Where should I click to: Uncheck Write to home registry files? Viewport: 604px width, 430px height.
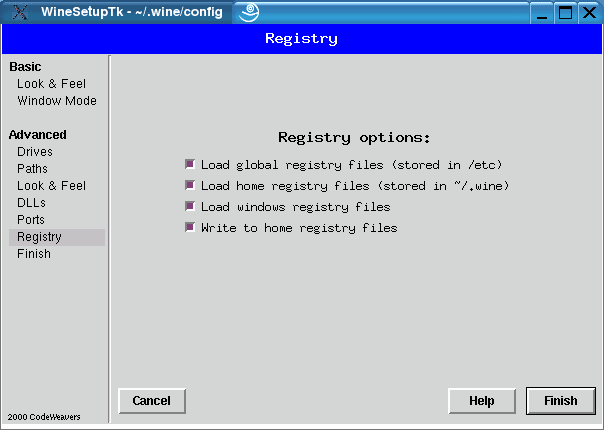(190, 228)
